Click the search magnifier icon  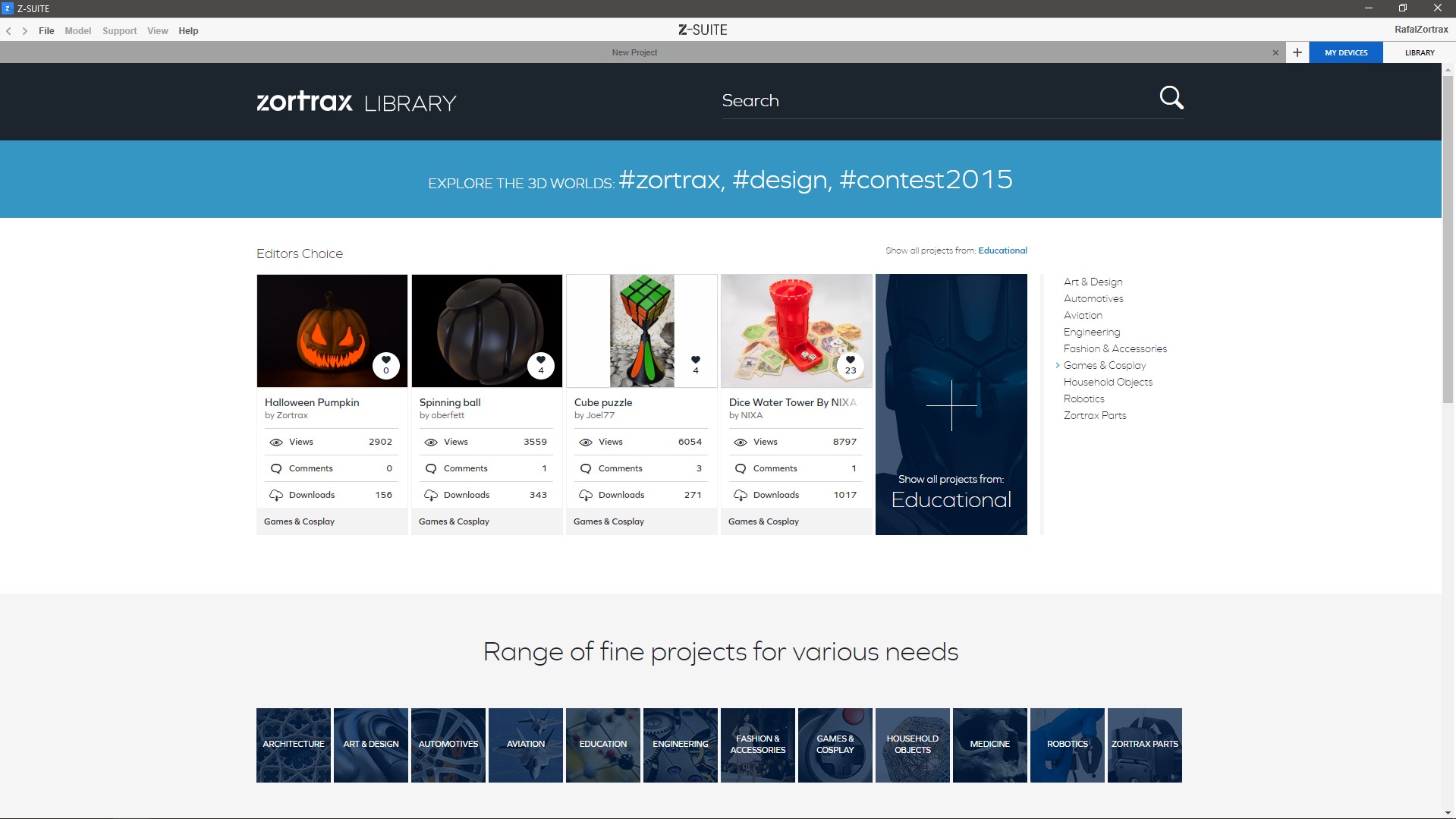1171,98
